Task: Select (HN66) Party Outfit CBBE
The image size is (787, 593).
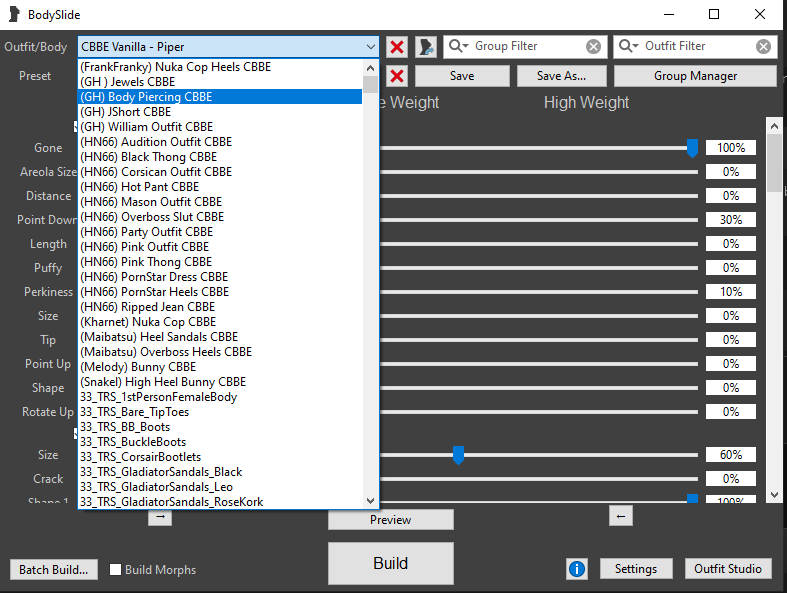Action: [x=220, y=232]
